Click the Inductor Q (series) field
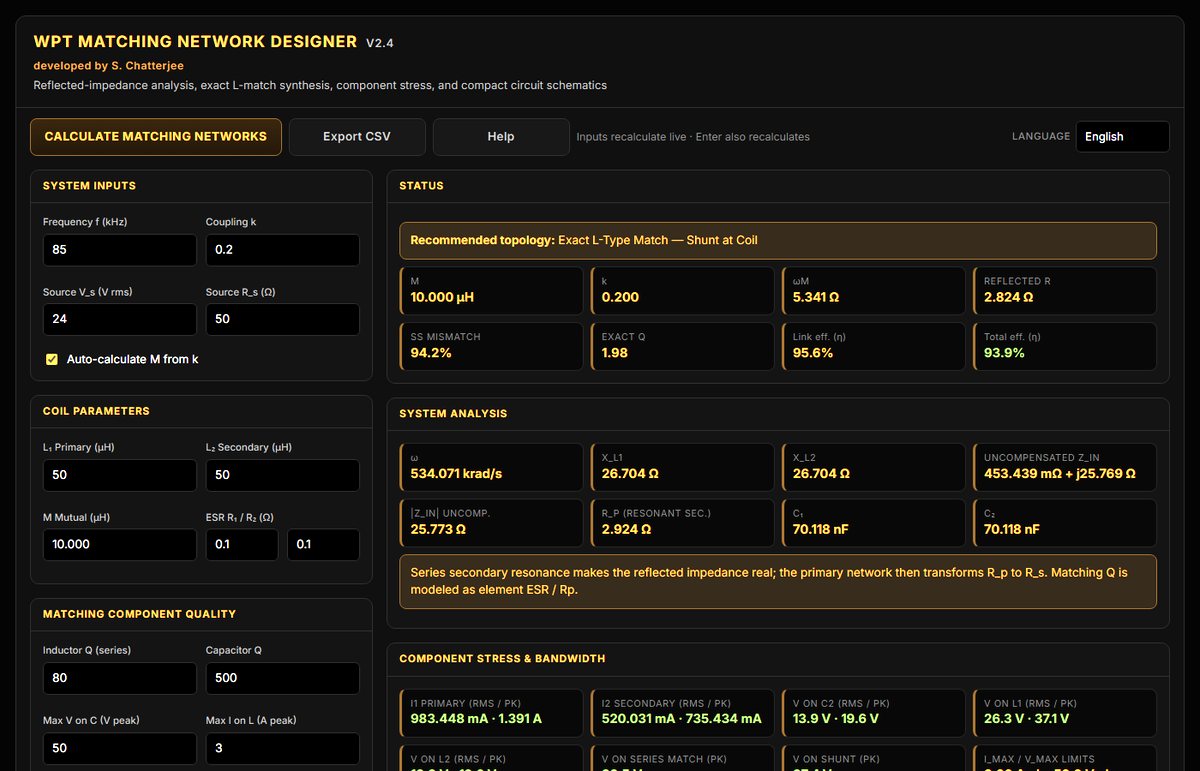The image size is (1200, 771). 120,678
